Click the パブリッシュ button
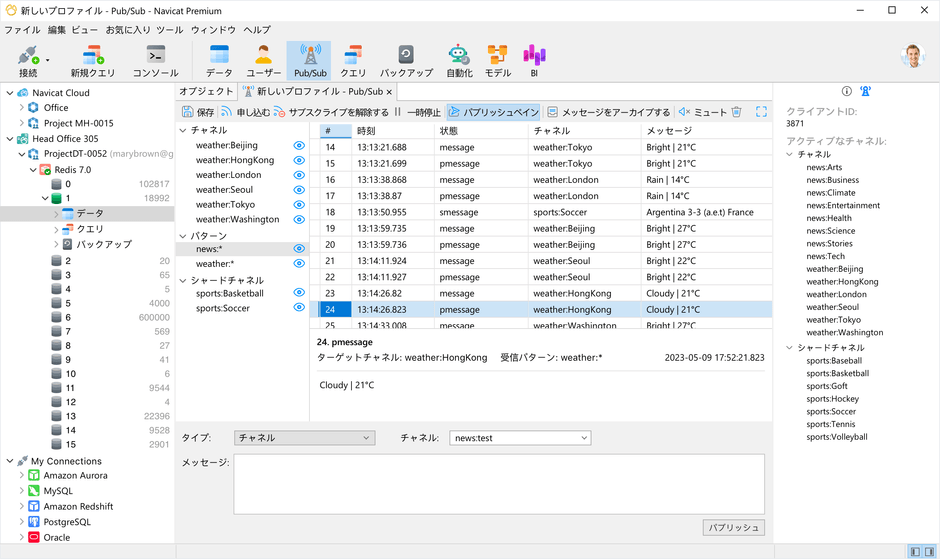 (734, 527)
